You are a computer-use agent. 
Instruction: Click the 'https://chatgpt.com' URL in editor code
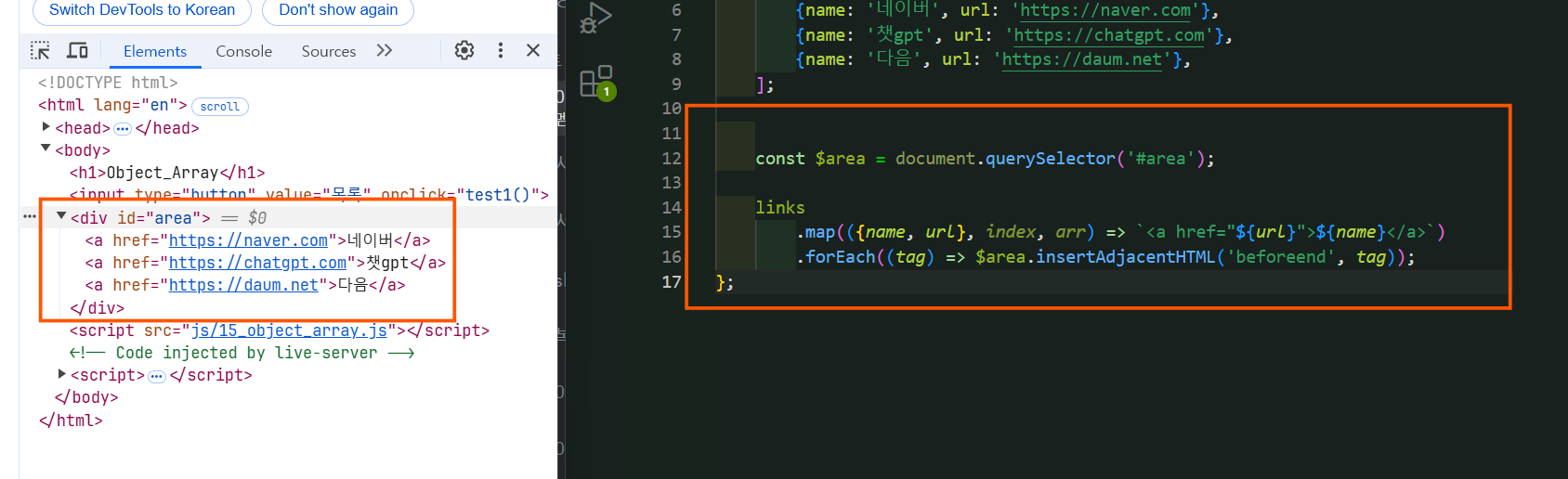pos(1109,35)
